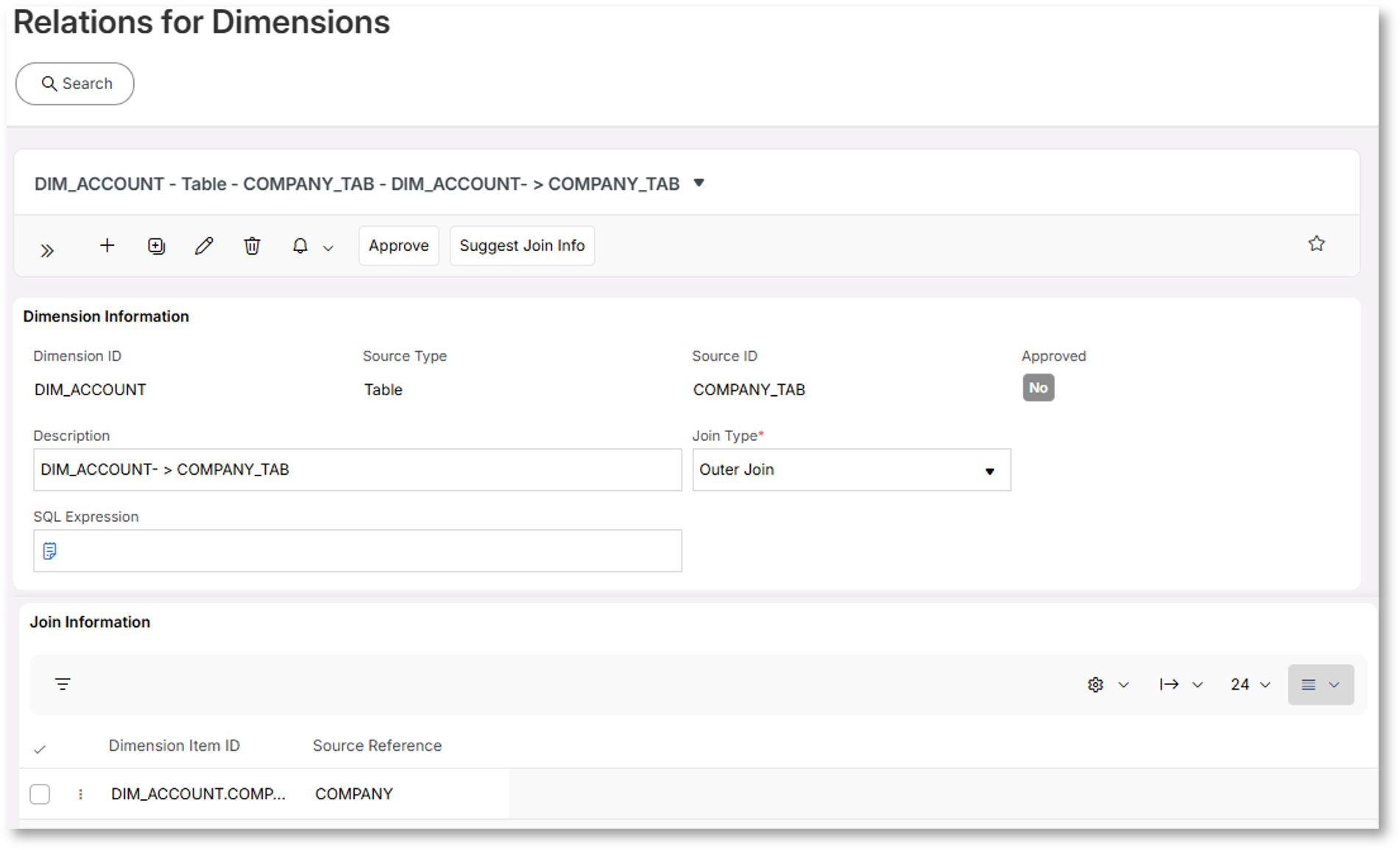1400x850 pixels.
Task: Open row actions three-dot menu
Action: coord(80,794)
